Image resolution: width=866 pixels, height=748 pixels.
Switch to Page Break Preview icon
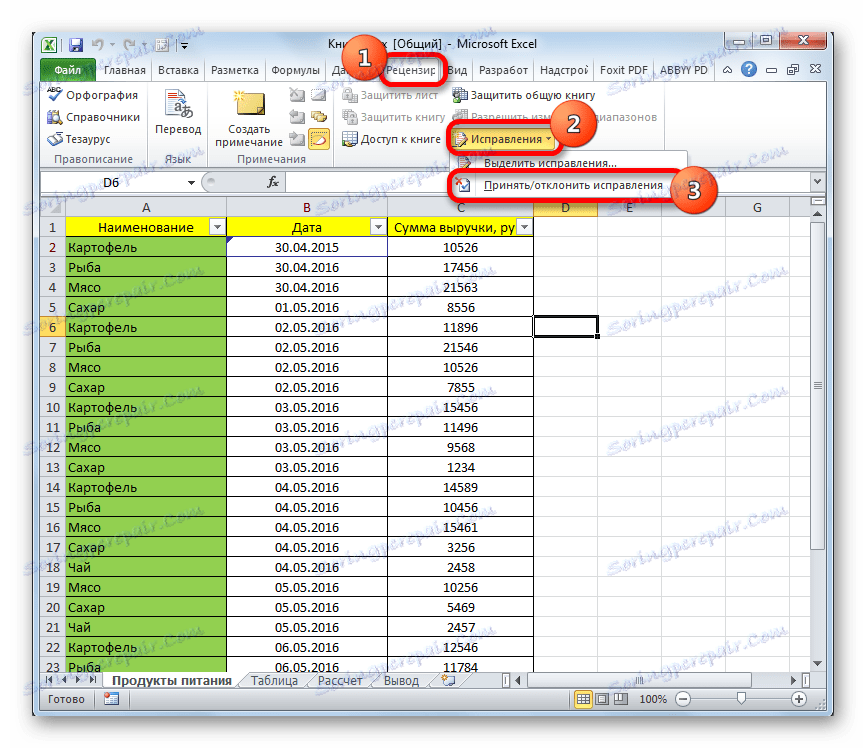621,699
